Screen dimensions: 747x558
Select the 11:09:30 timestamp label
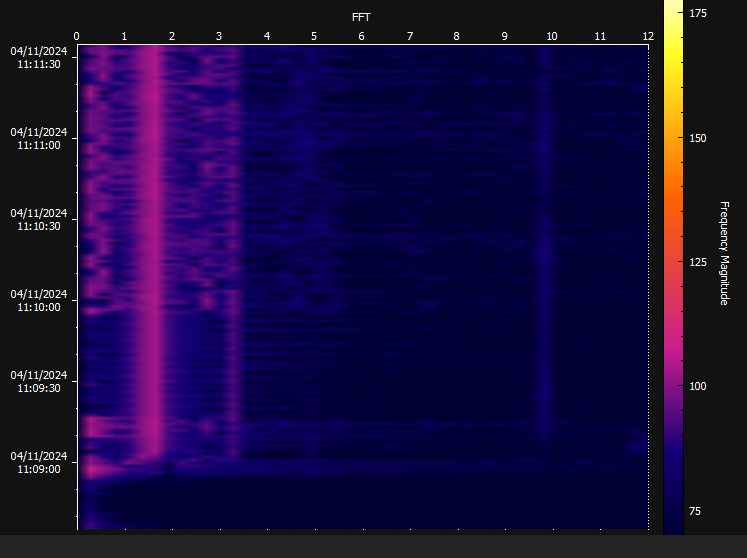(39, 382)
